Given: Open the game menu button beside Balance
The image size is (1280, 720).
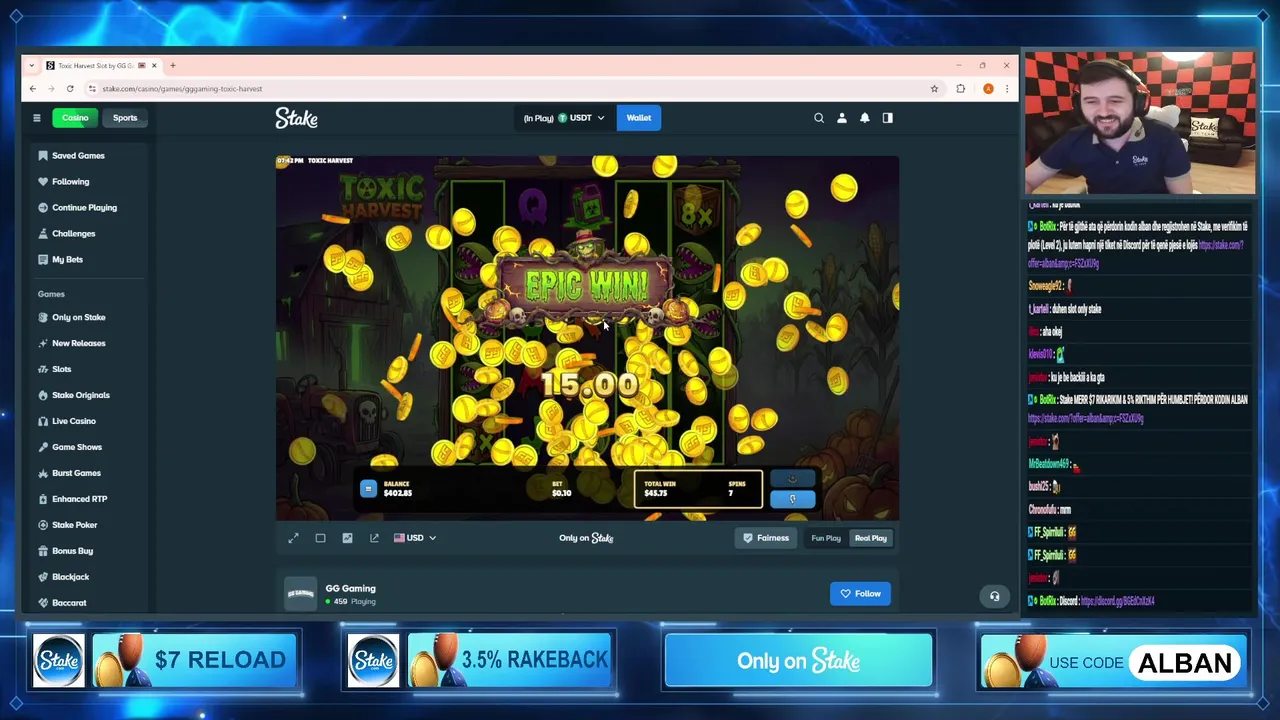Looking at the screenshot, I should click(x=368, y=488).
